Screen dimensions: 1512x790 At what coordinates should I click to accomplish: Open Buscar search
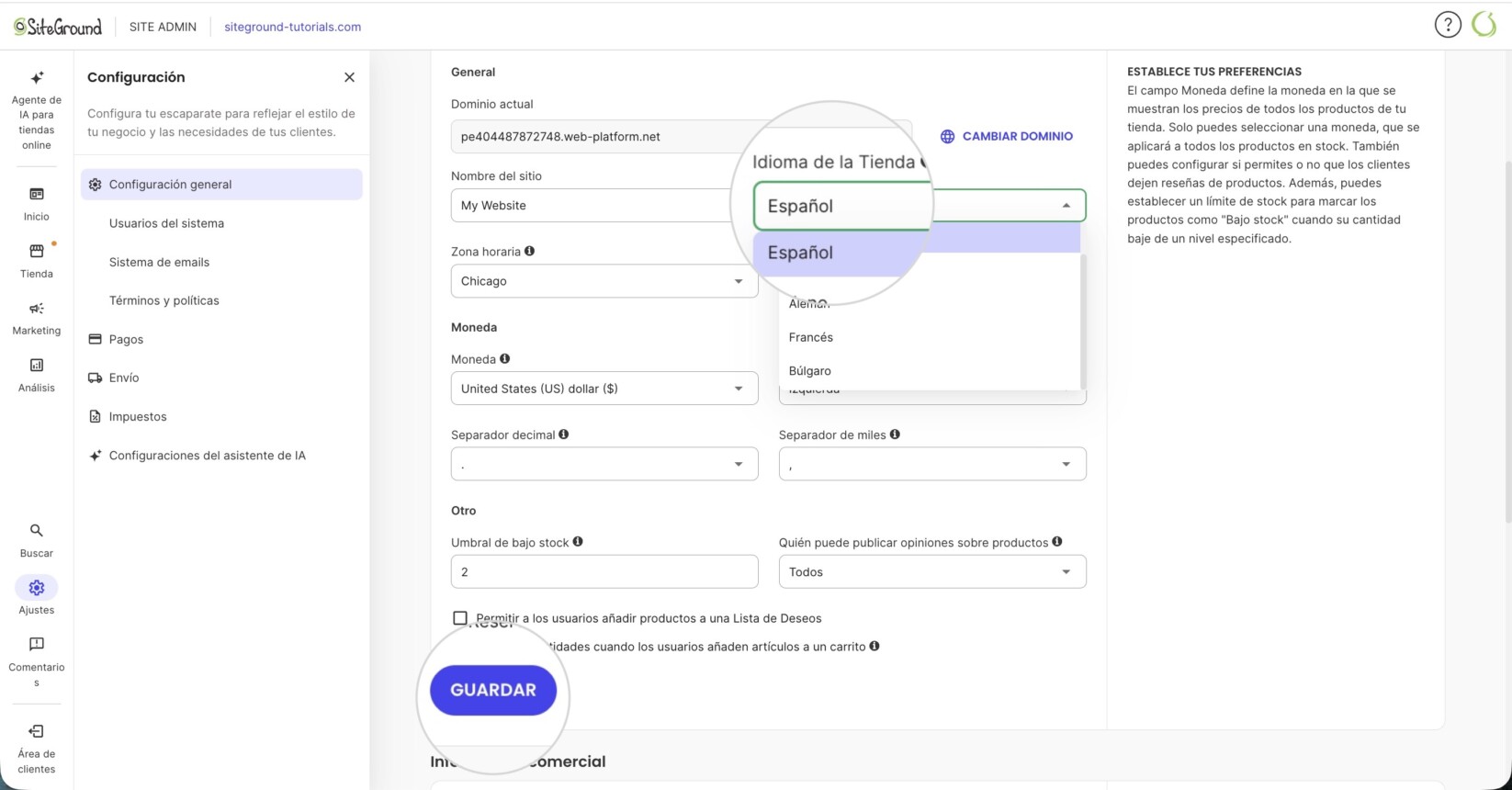tap(37, 540)
